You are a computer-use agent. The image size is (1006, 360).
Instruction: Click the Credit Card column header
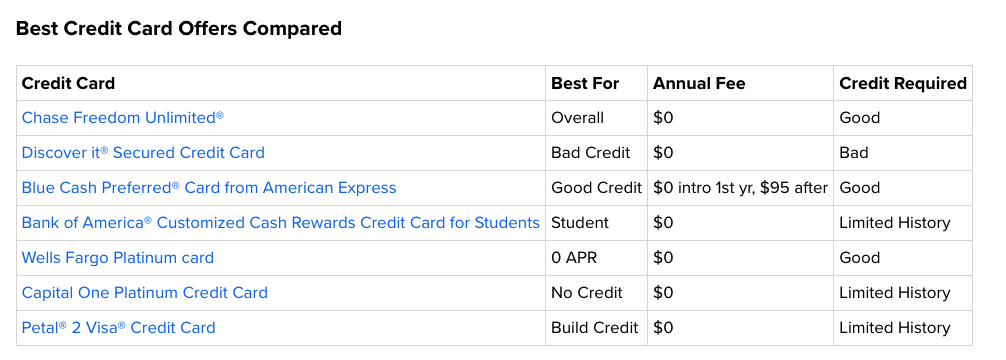point(69,83)
